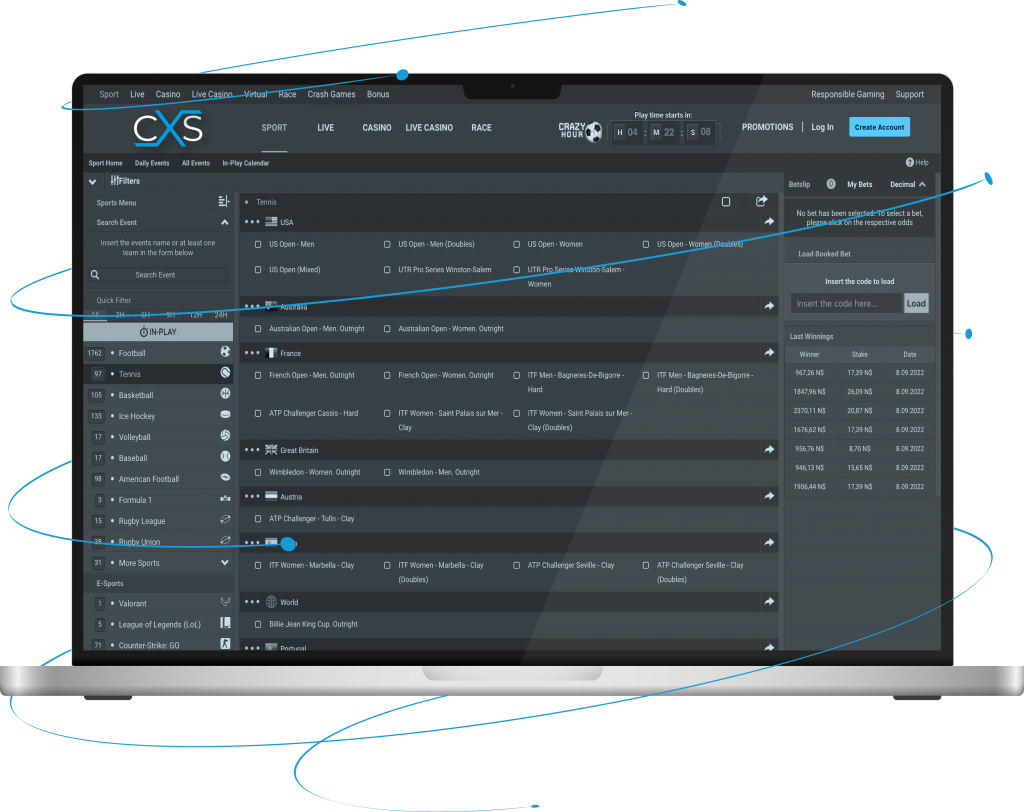This screenshot has width=1024, height=812.
Task: Collapse the Search Event section
Action: coord(224,223)
